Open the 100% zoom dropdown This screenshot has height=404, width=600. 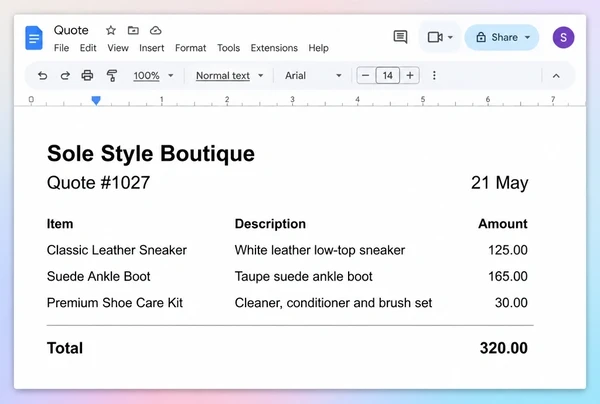pyautogui.click(x=153, y=75)
